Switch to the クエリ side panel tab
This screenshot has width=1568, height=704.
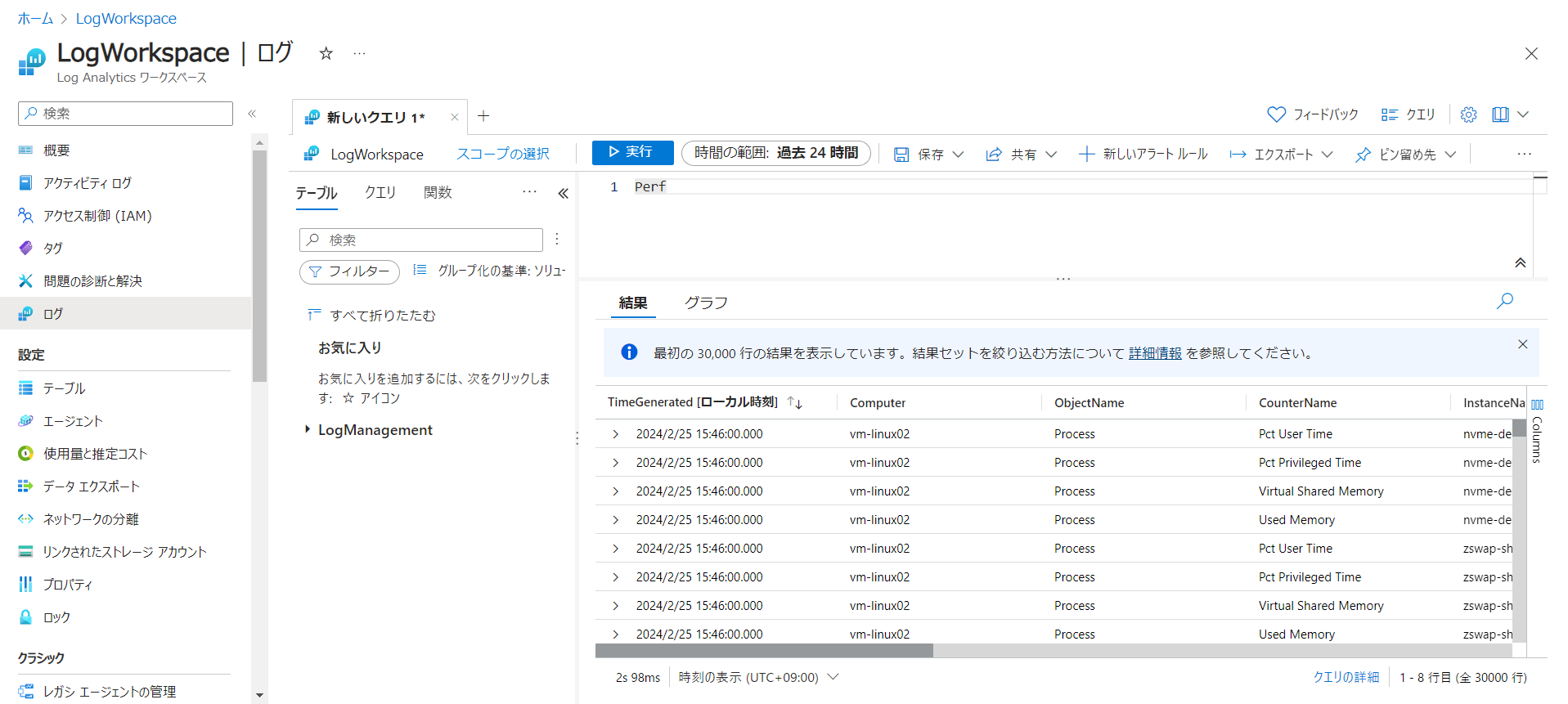tap(380, 192)
